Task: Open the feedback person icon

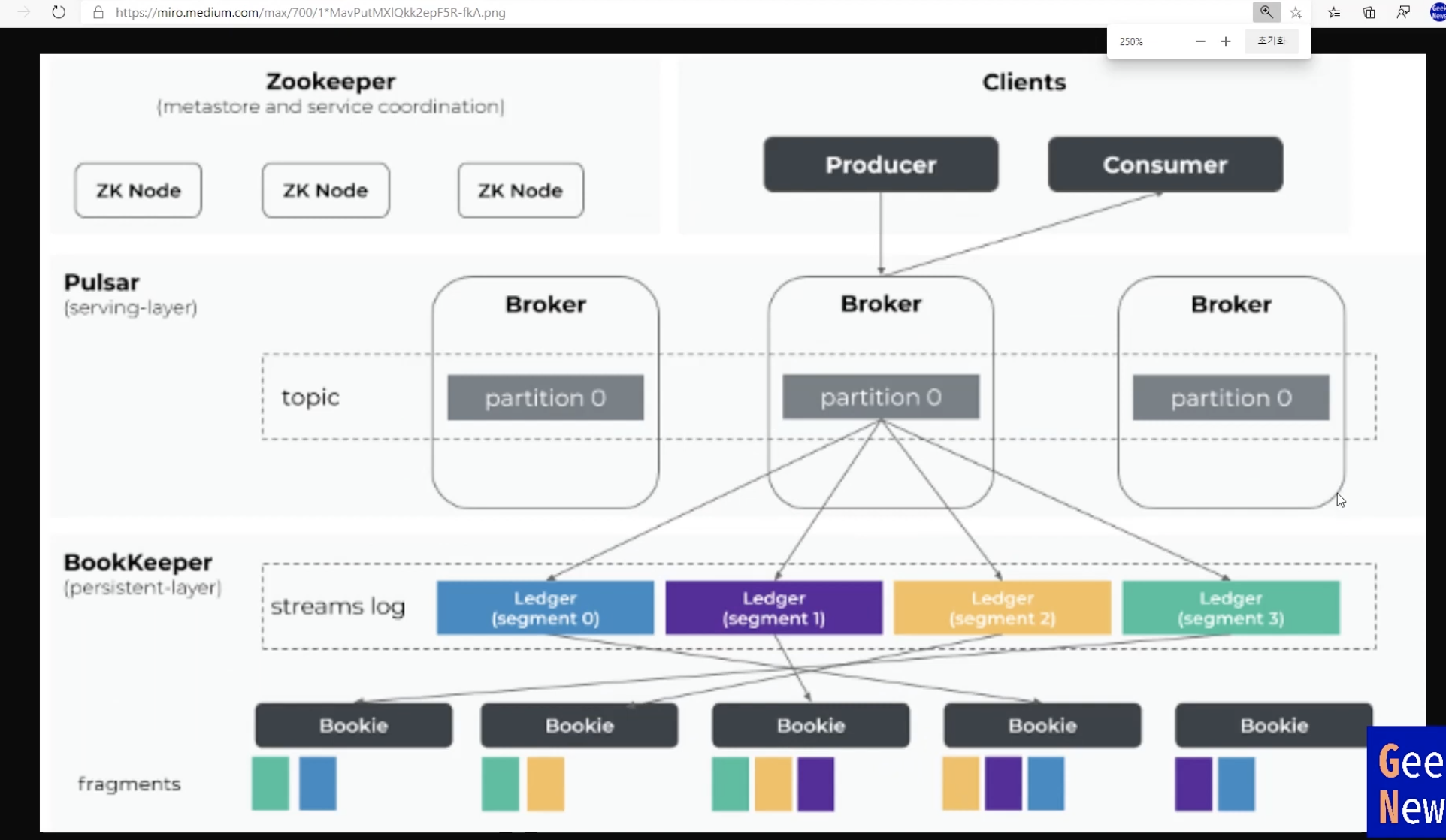Action: 1403,12
